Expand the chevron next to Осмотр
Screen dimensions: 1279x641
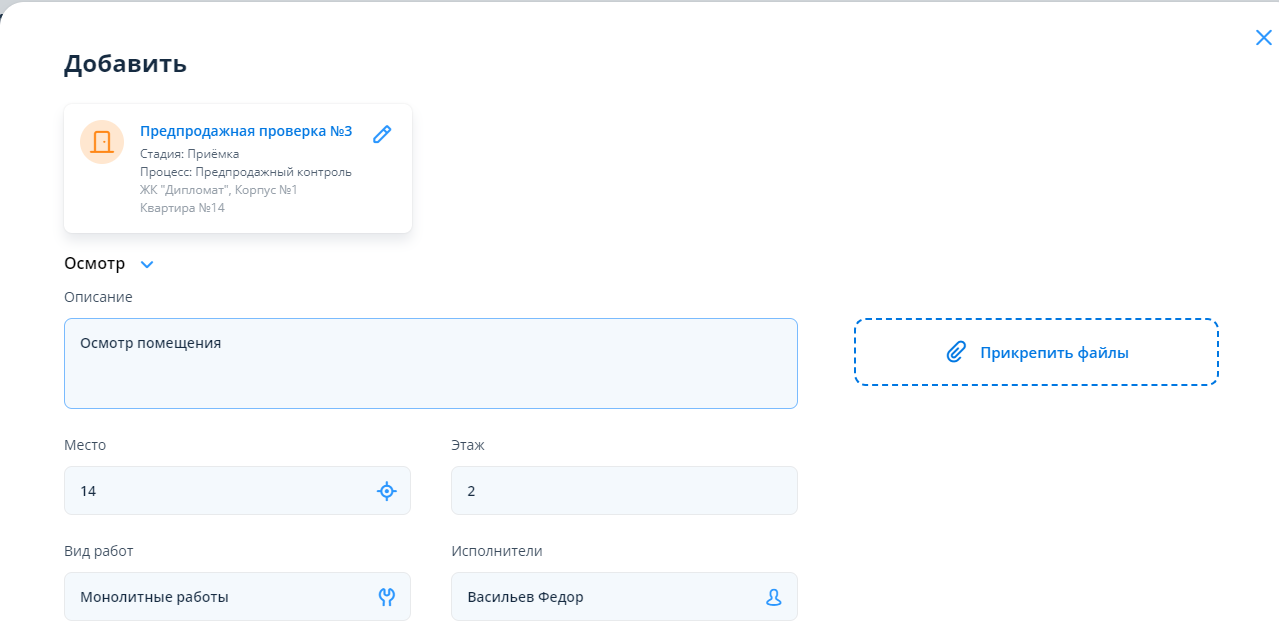click(147, 265)
